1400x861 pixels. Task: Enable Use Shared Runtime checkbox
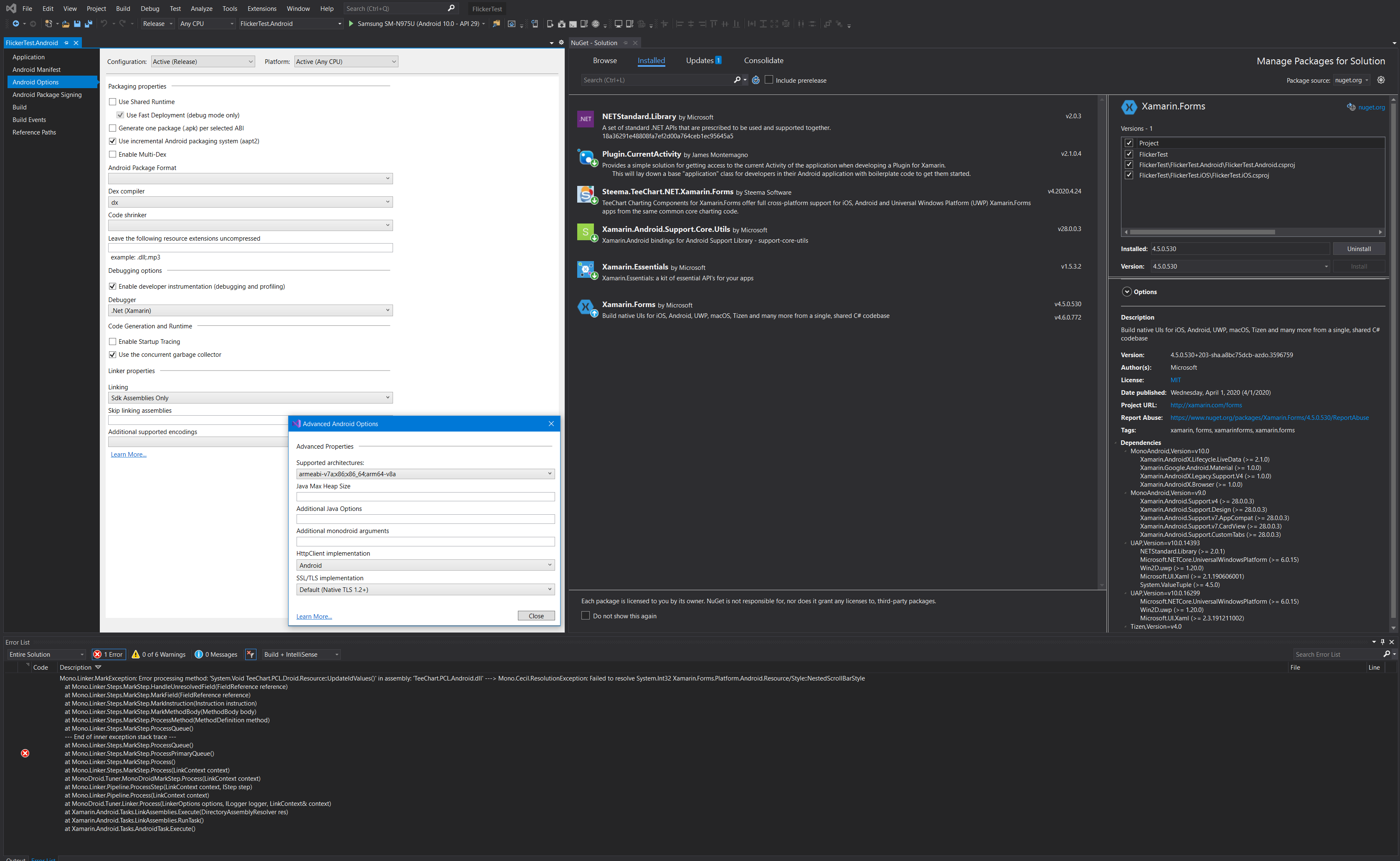point(112,102)
